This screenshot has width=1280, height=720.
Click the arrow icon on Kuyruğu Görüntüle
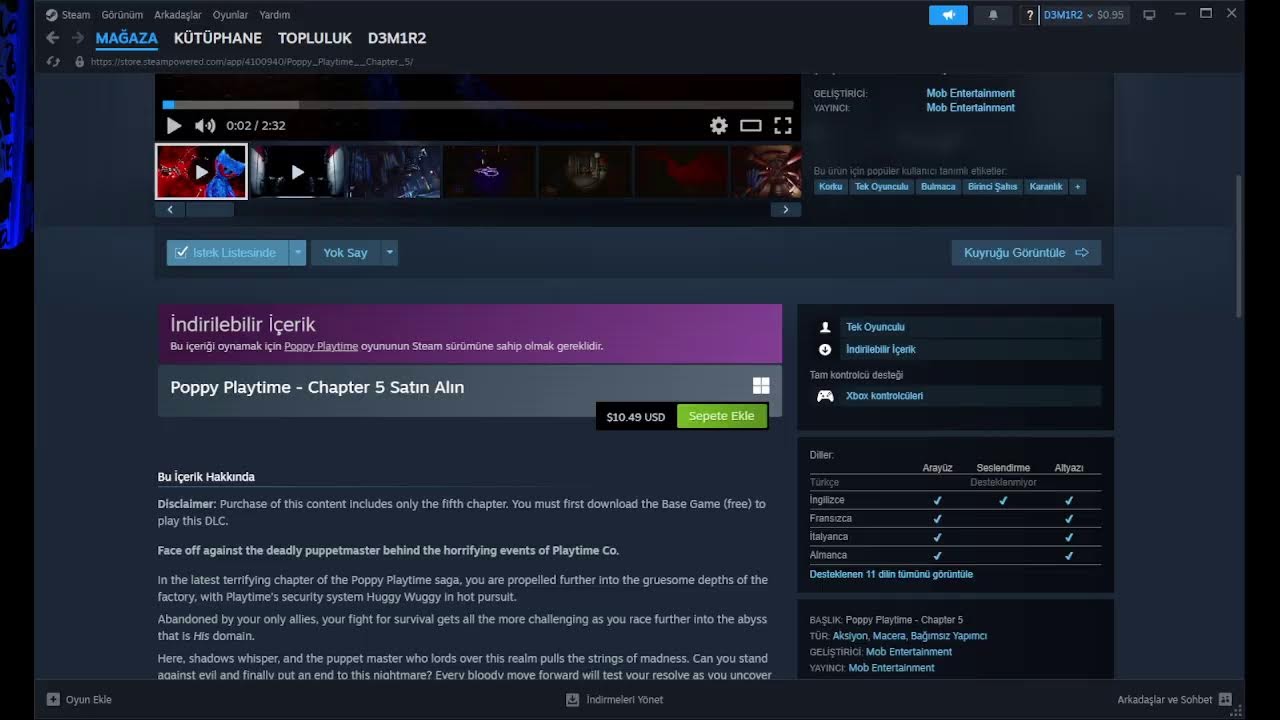coord(1082,253)
